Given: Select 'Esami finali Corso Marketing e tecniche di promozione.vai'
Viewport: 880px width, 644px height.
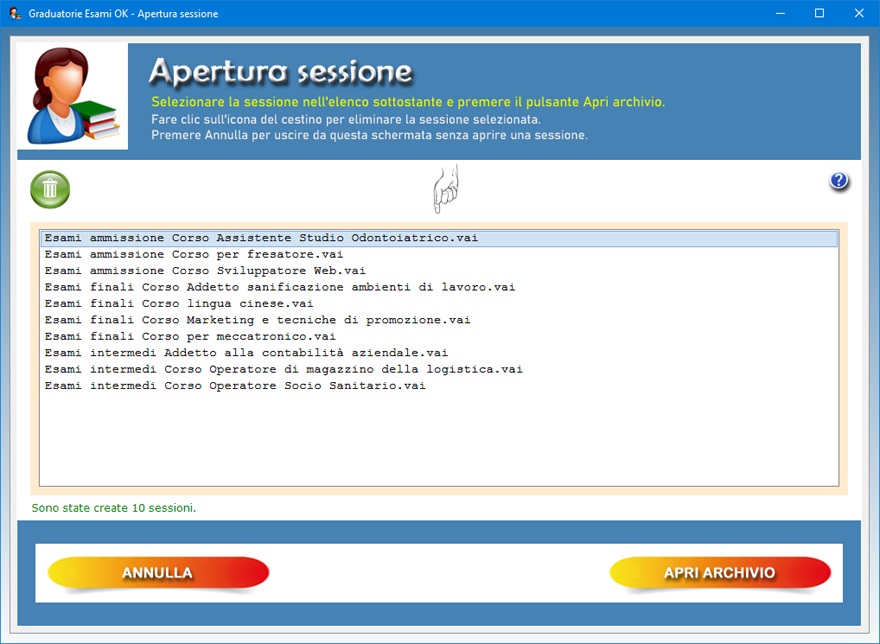Looking at the screenshot, I should click(439, 320).
